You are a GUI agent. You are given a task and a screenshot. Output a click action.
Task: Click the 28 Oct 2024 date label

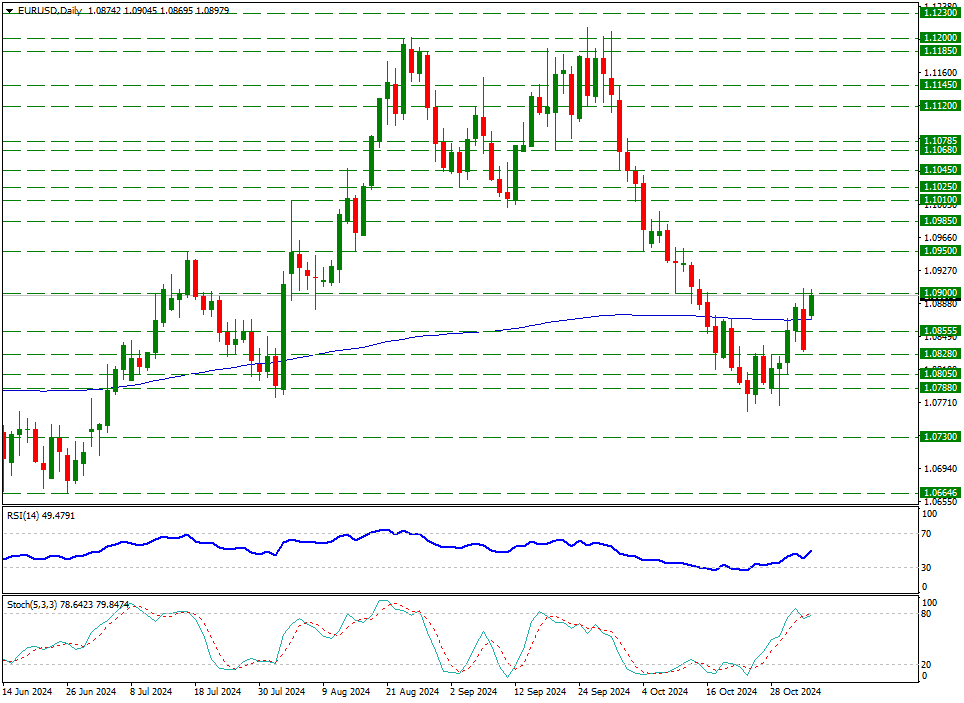(x=796, y=692)
